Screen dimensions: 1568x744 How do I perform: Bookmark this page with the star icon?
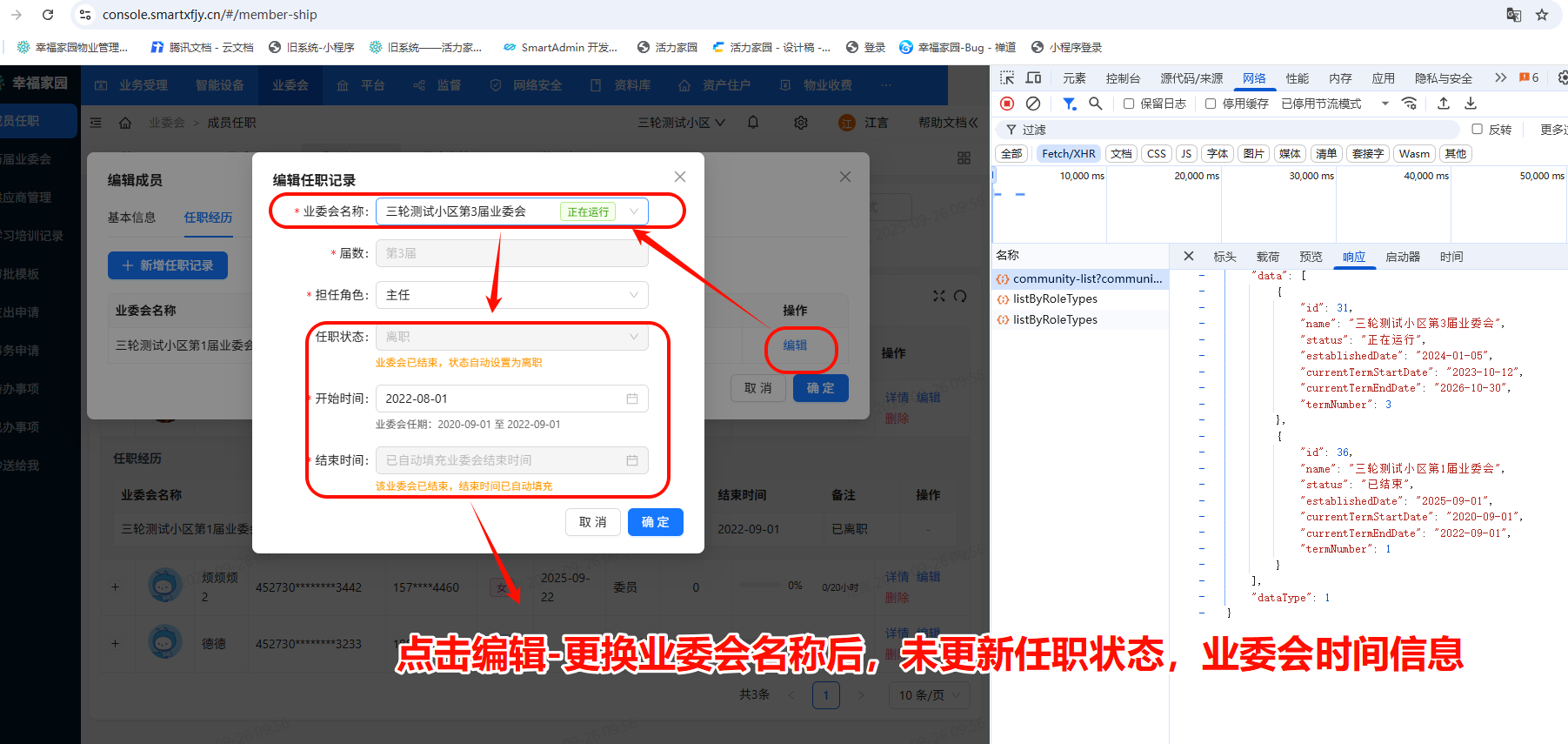point(1542,15)
